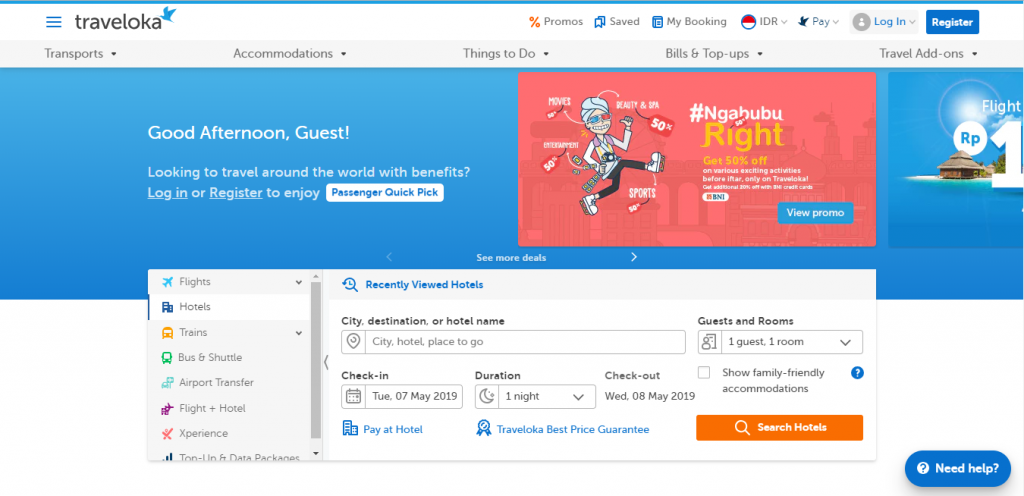Click the Recently Viewed Hotels clock icon
Image resolution: width=1024 pixels, height=496 pixels.
point(350,285)
